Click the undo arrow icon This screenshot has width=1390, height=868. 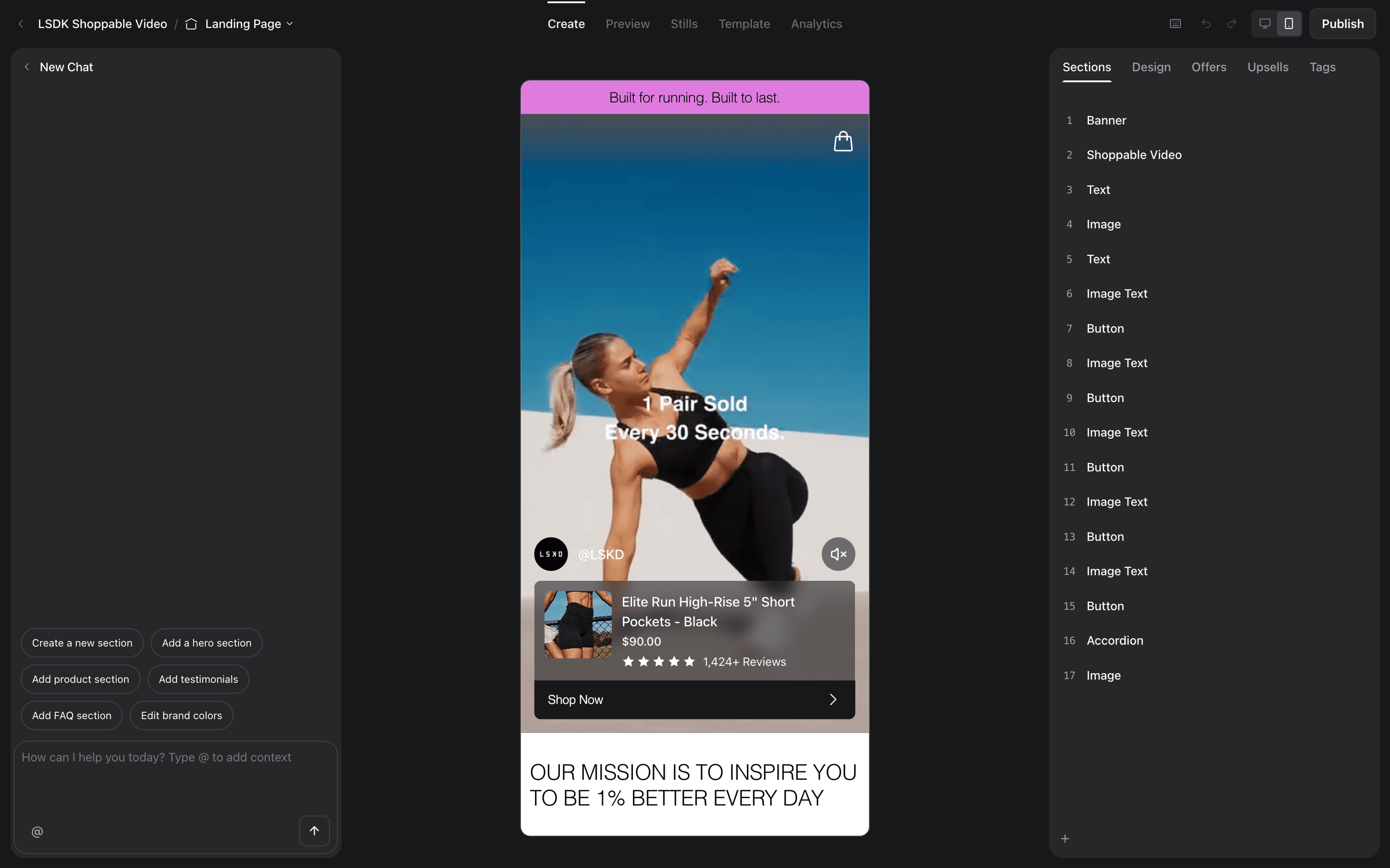(x=1206, y=23)
